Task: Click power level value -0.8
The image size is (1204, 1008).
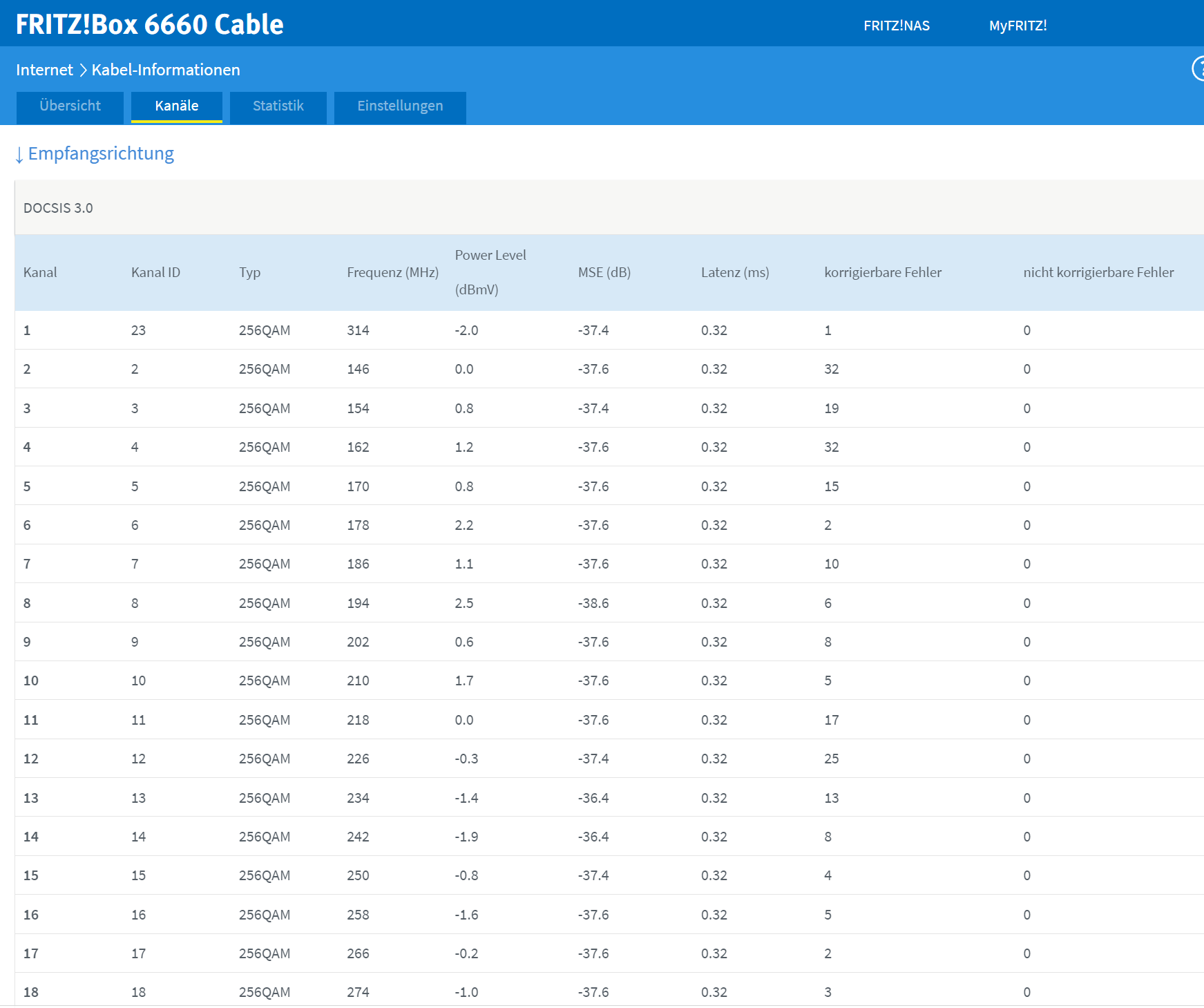Action: point(466,875)
